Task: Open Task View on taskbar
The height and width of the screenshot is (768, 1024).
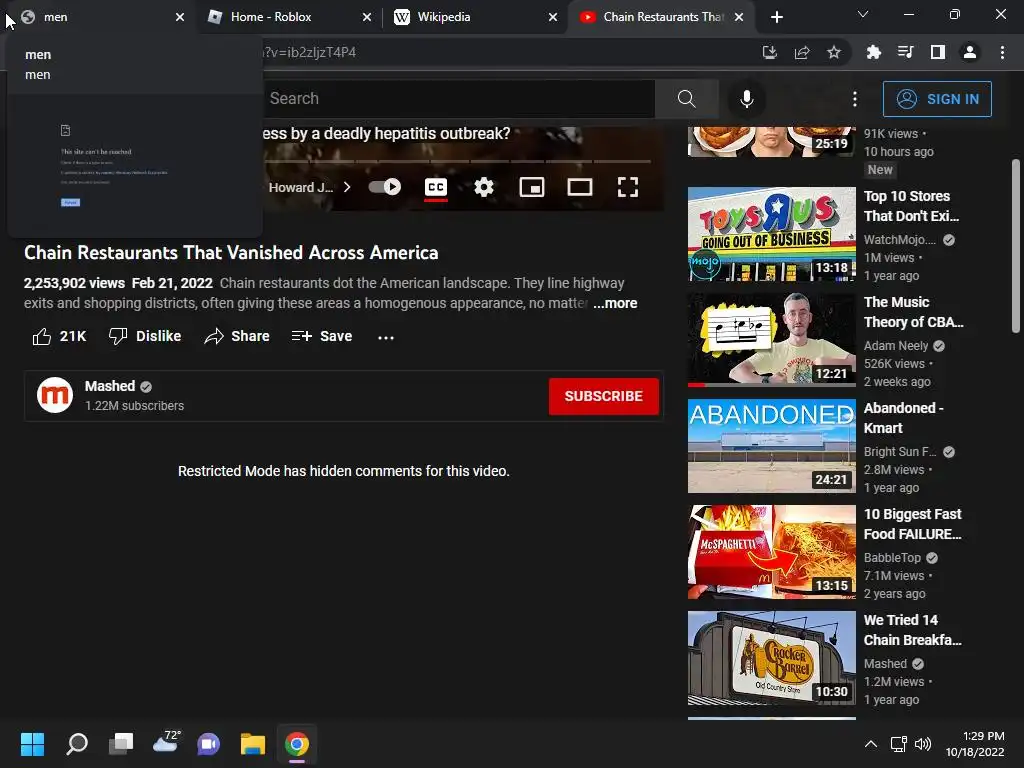Action: click(x=121, y=744)
